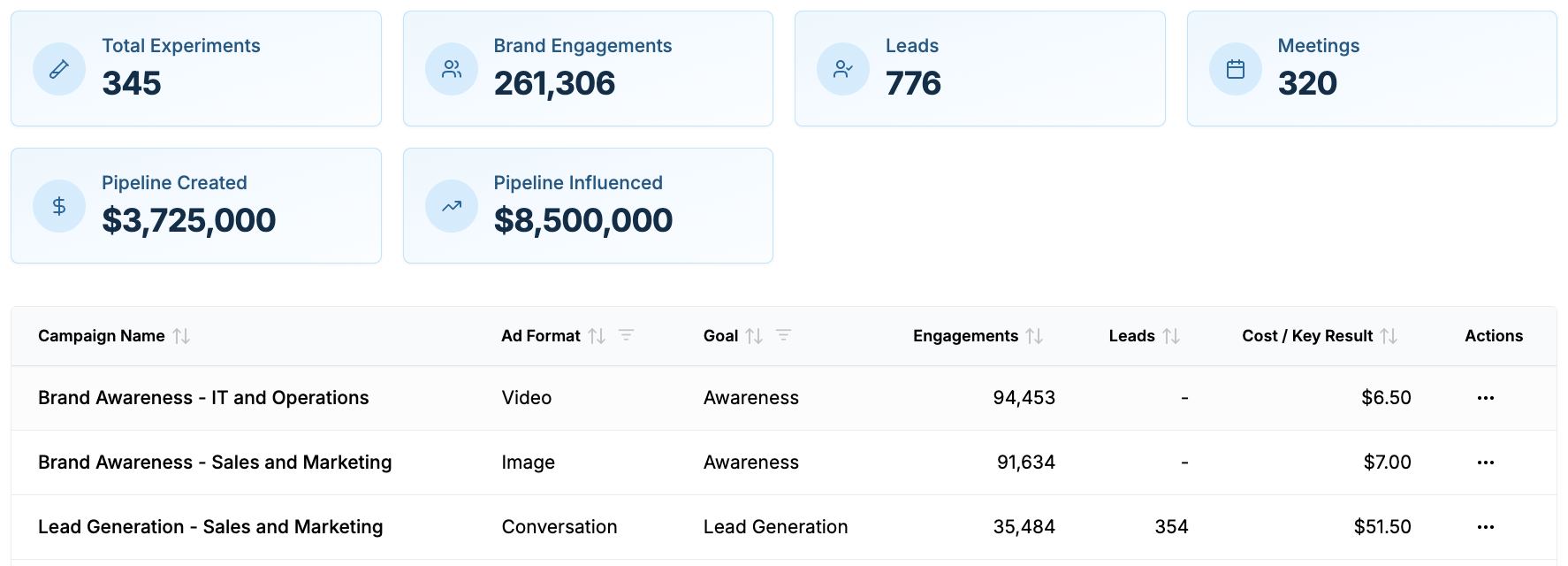Sort by Engagements column
This screenshot has width=1568, height=566.
tap(1034, 336)
